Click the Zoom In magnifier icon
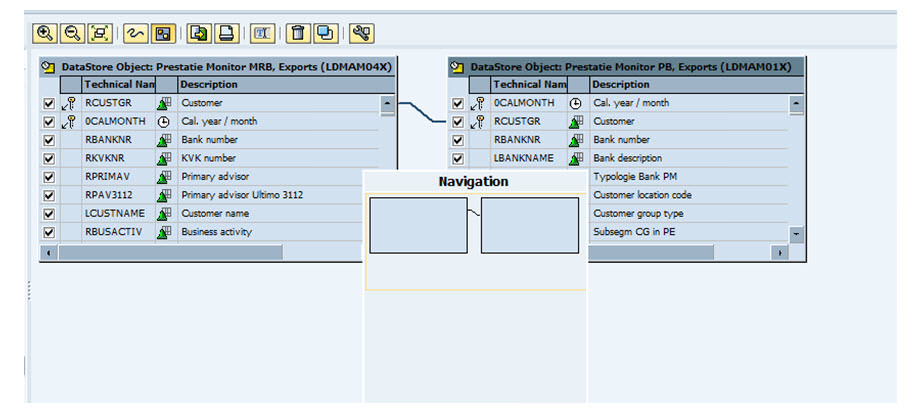Image resolution: width=919 pixels, height=412 pixels. 45,33
